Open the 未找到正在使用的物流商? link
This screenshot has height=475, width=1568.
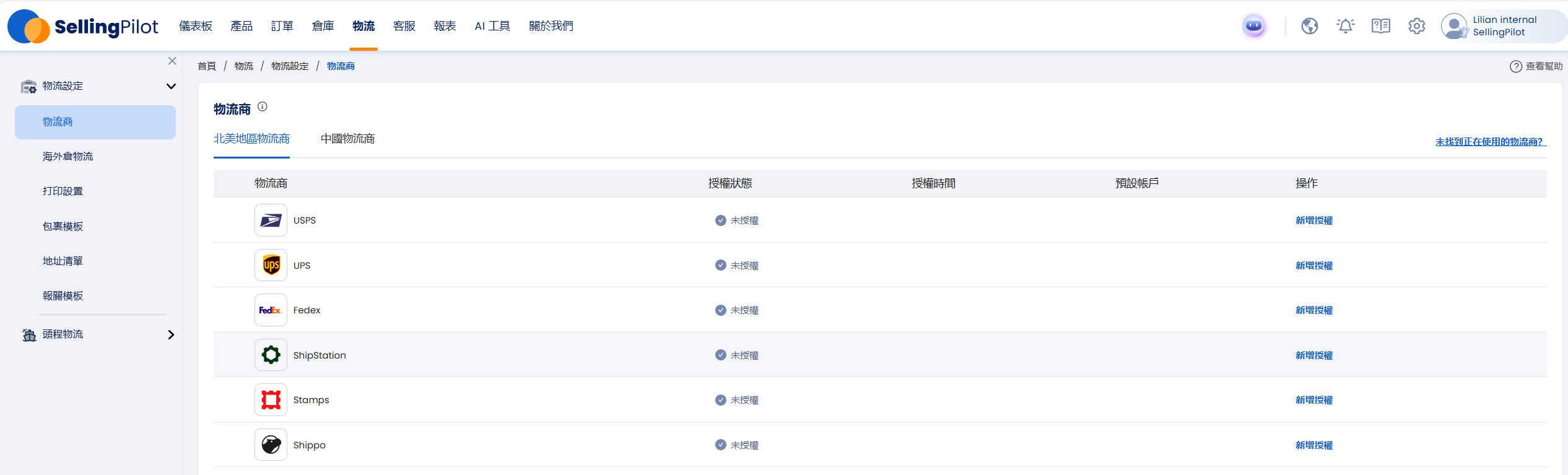(1489, 142)
